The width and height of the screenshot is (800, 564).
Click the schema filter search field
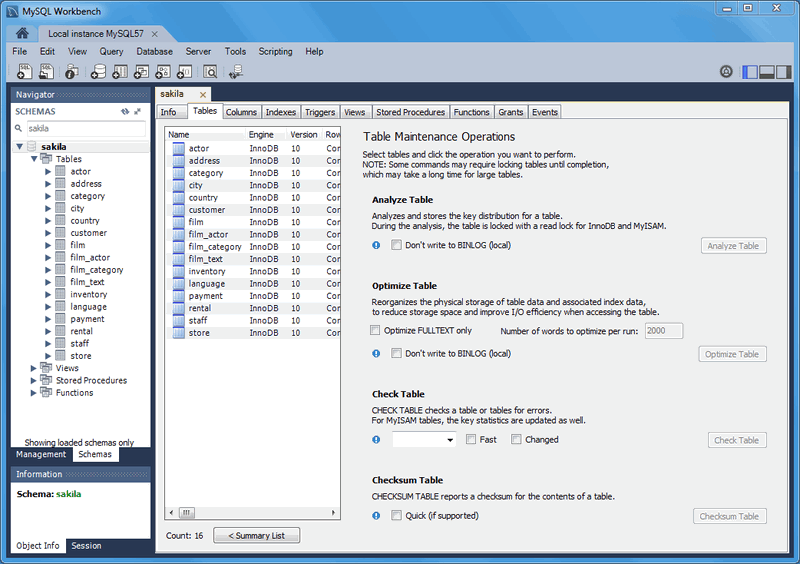click(x=85, y=128)
